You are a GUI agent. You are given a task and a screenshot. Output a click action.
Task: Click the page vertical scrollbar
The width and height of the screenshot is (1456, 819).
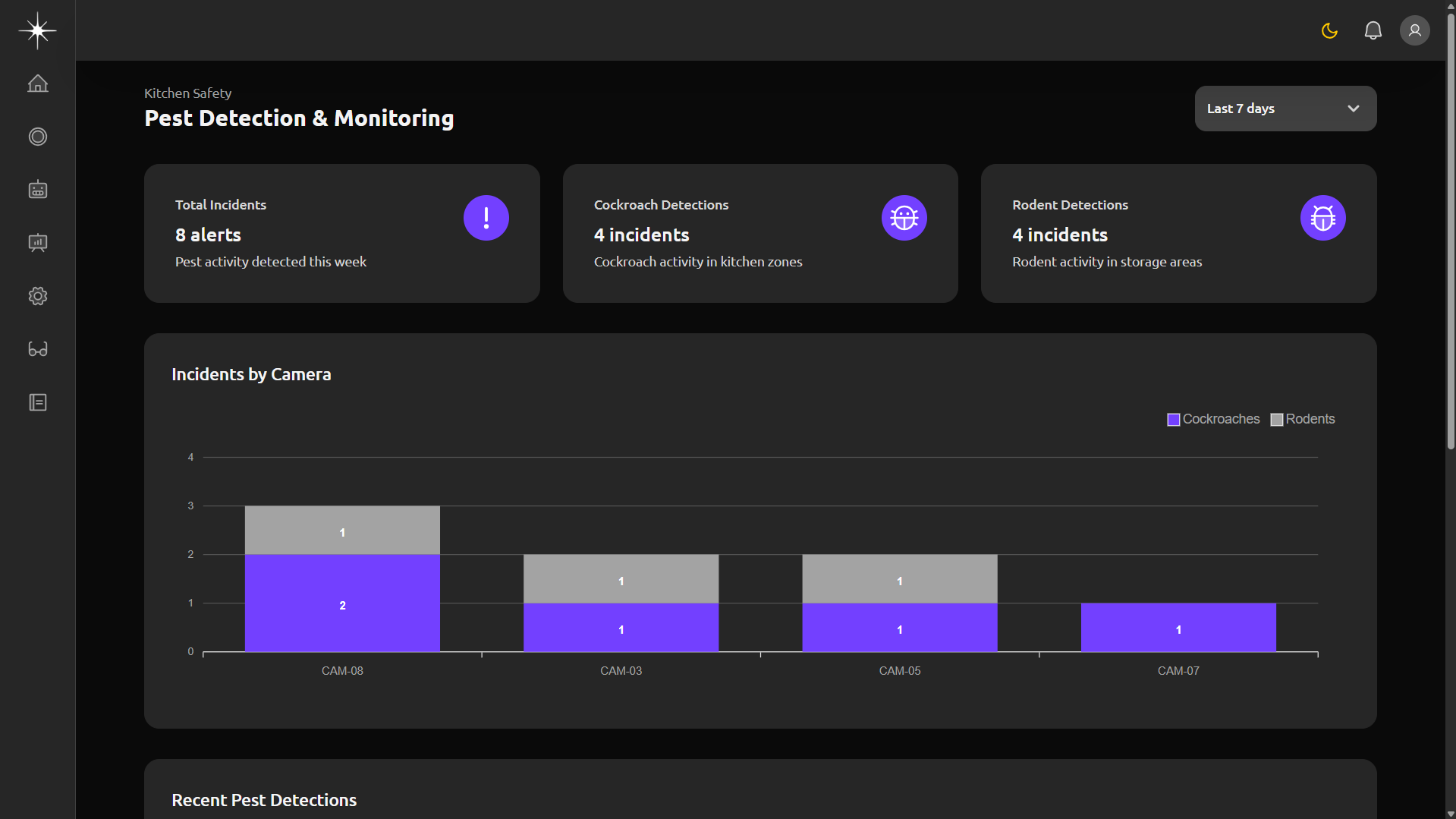click(x=1450, y=228)
